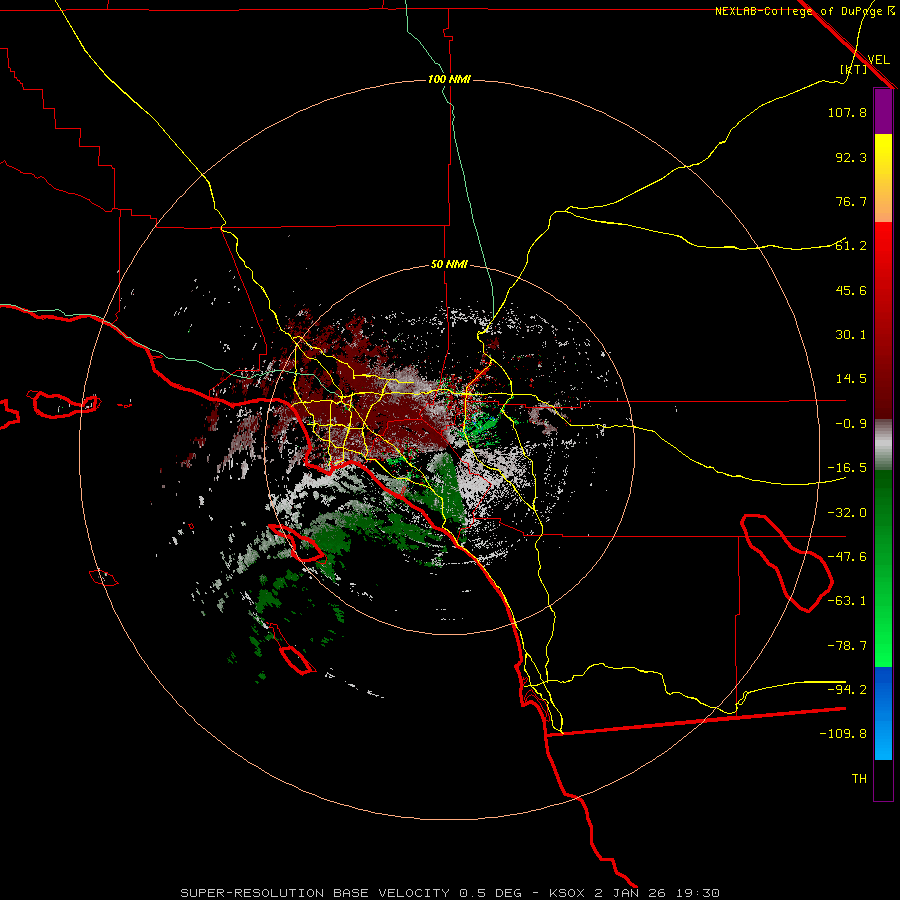Click the -109.8 velocity scale value
This screenshot has height=900, width=900.
[x=843, y=734]
